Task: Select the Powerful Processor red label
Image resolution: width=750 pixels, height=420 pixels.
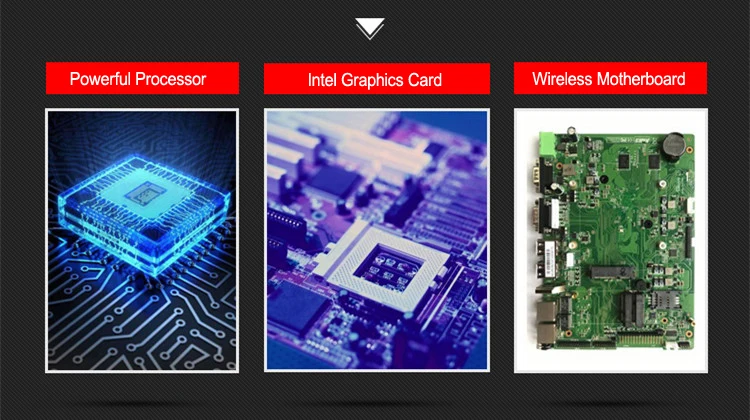Action: [143, 78]
